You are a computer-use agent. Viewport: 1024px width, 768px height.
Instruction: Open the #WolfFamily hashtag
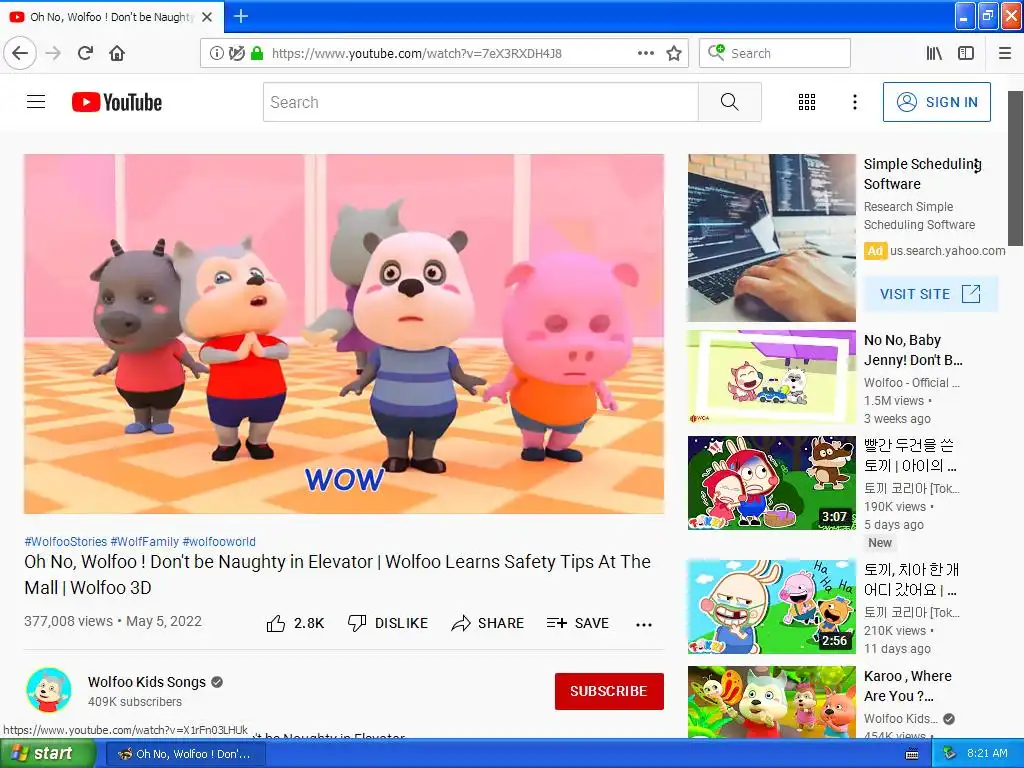point(144,541)
